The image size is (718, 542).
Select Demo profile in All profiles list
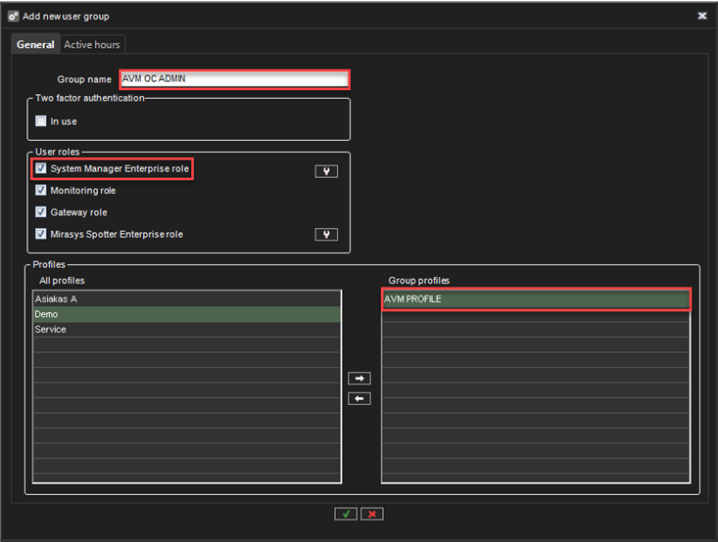click(x=187, y=314)
